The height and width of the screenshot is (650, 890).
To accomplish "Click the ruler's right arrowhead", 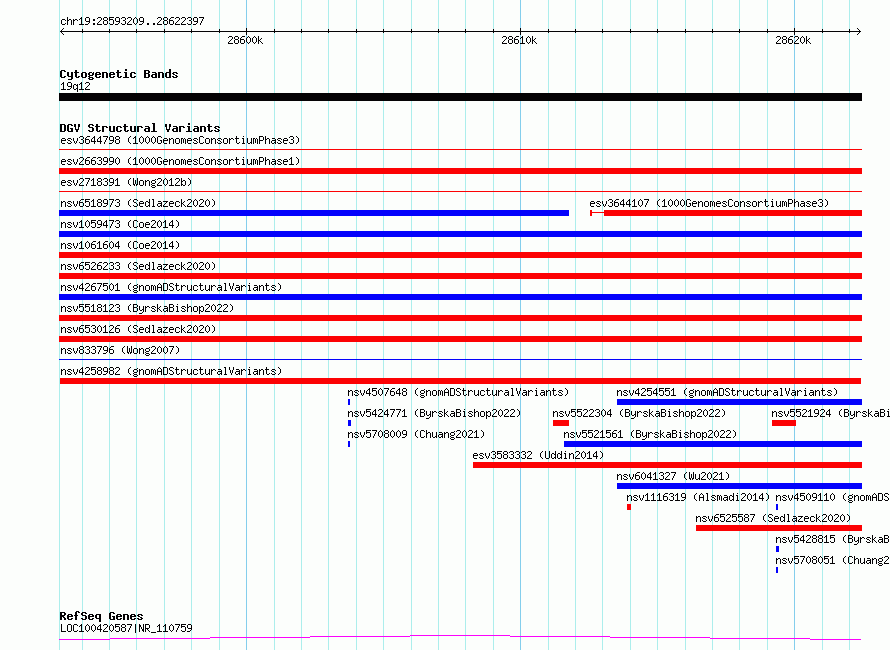I will 859,32.
